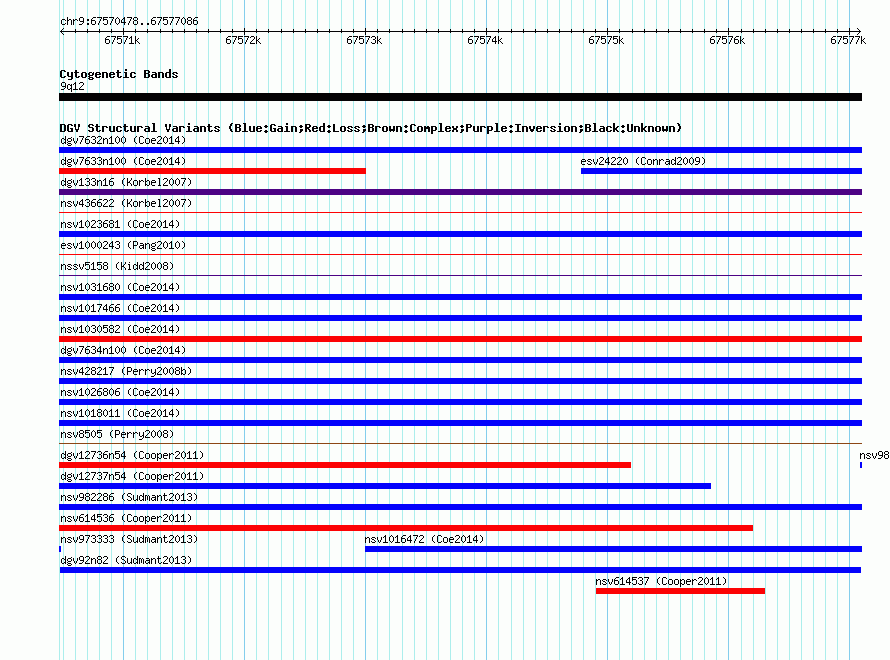Click the 67572k ruler tick

coord(243,40)
